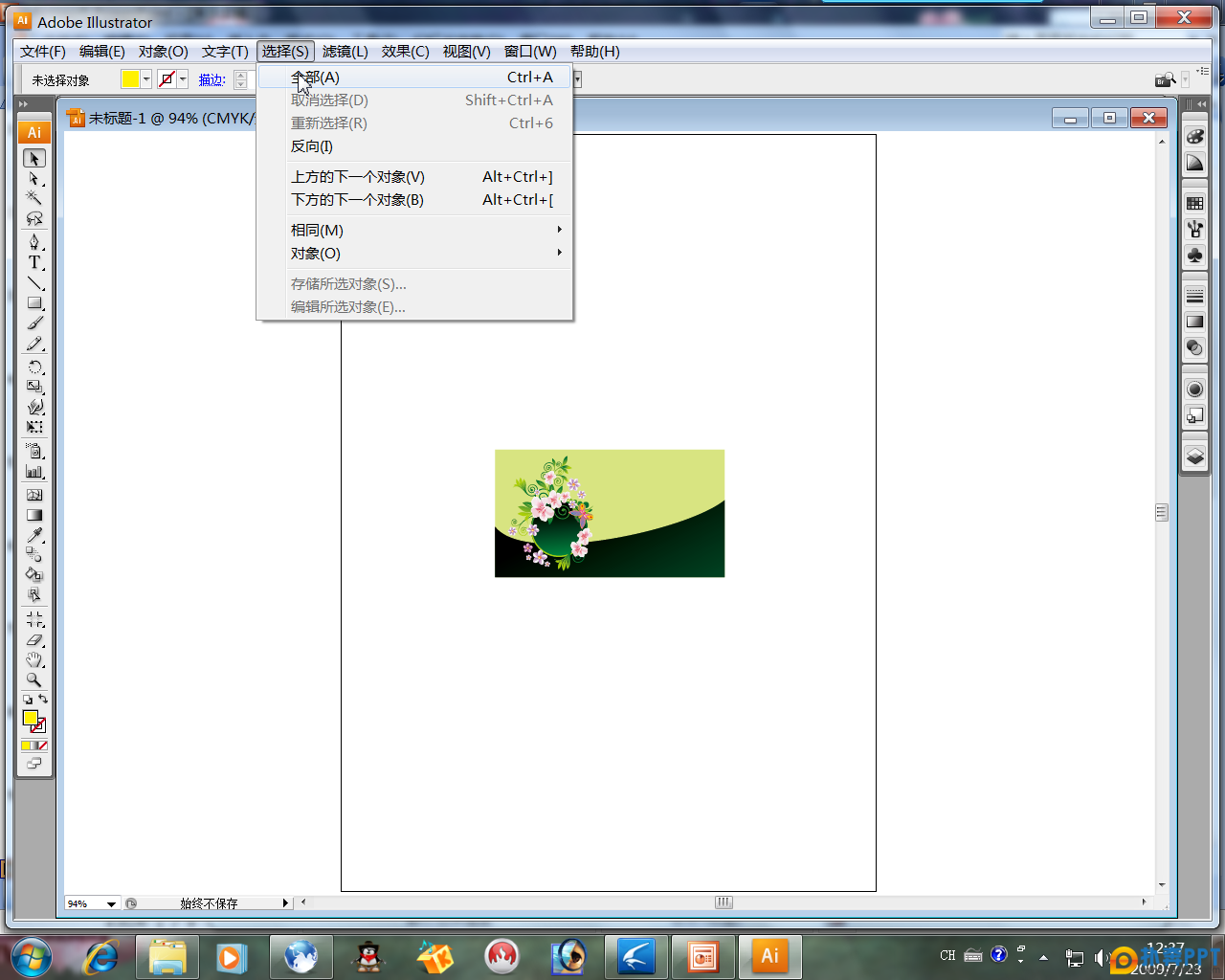Click the yellow fill swatch in control bar
Screen dimensions: 1225x980
click(131, 79)
